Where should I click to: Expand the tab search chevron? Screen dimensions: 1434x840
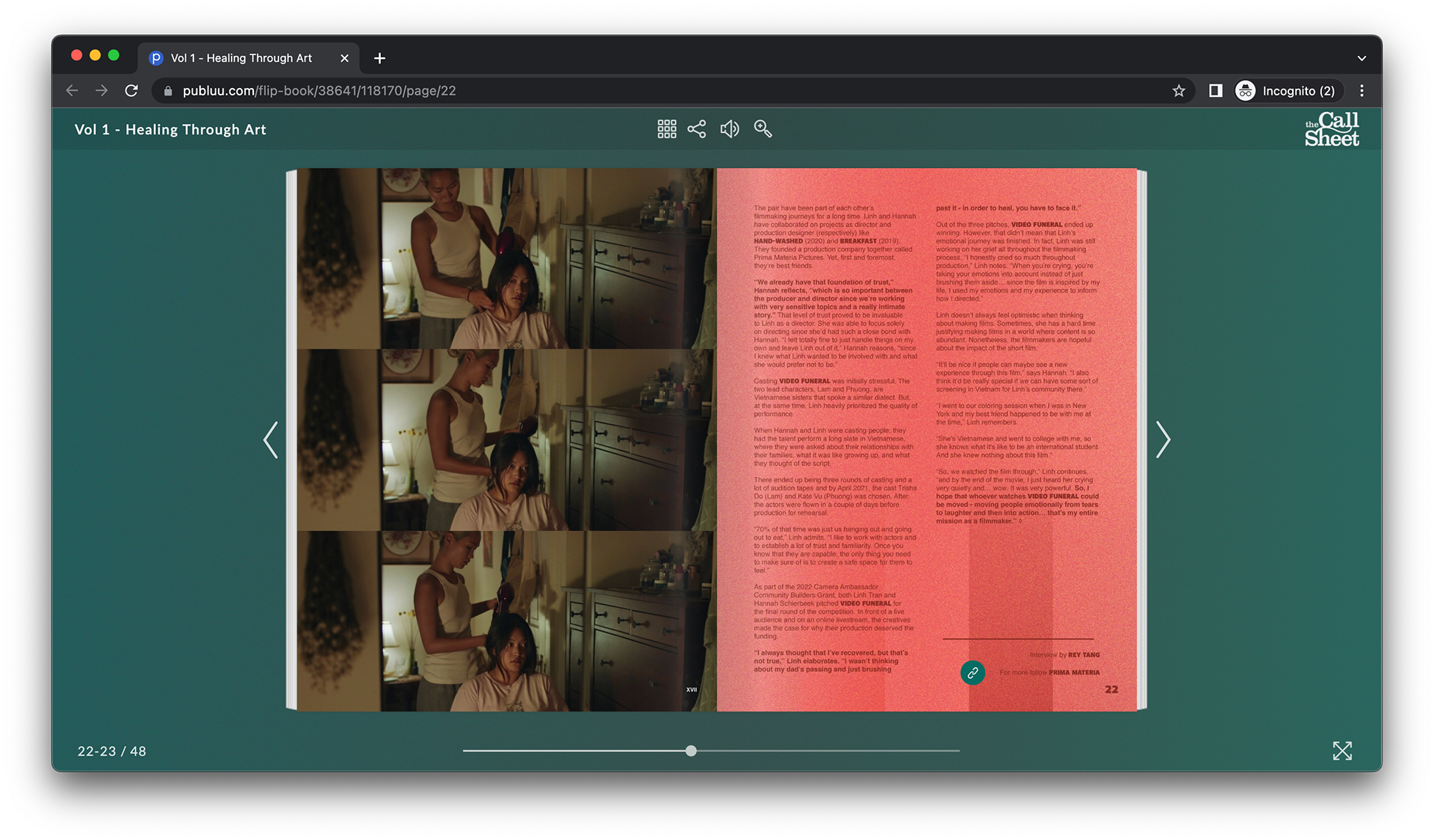[x=1362, y=58]
